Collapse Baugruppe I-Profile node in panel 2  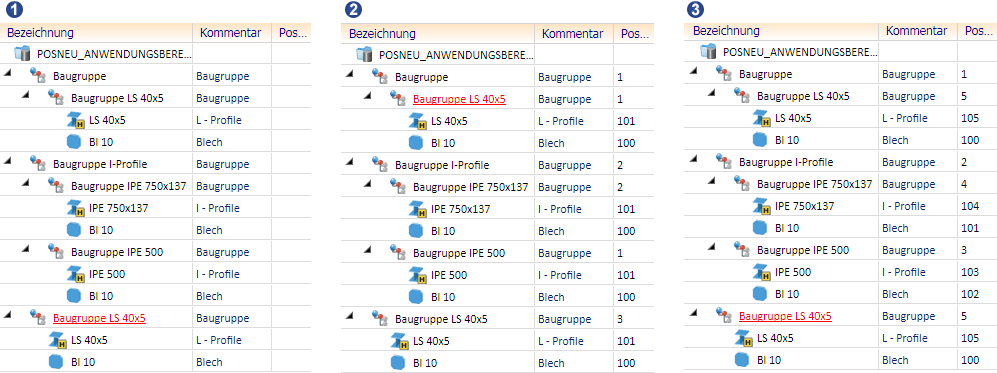click(x=349, y=162)
